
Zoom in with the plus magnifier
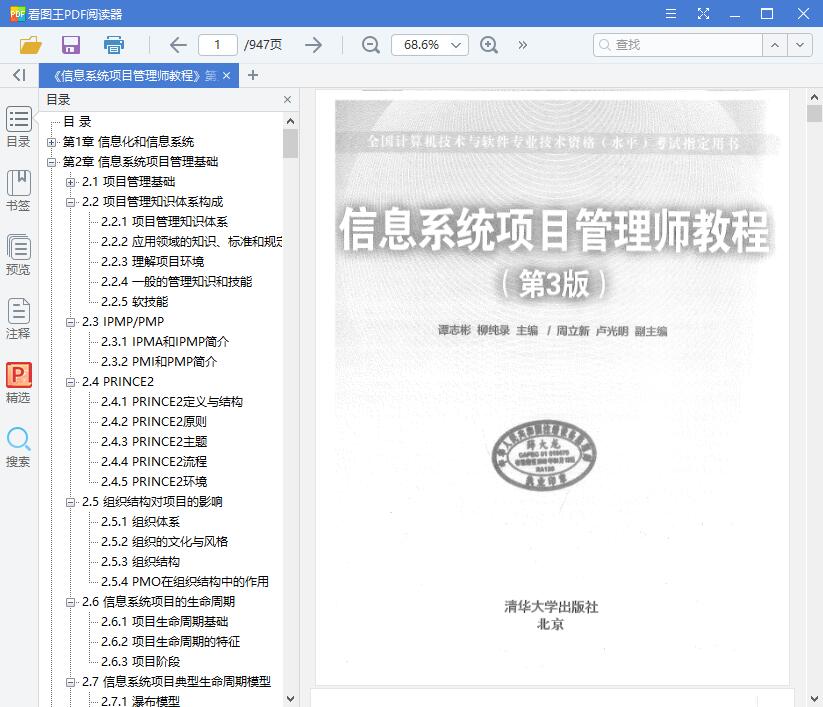(x=489, y=45)
